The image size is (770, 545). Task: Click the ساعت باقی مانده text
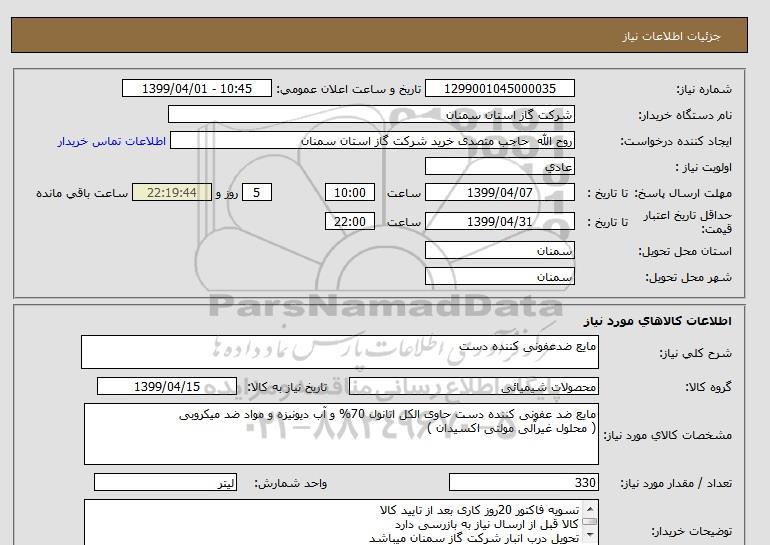[x=82, y=193]
